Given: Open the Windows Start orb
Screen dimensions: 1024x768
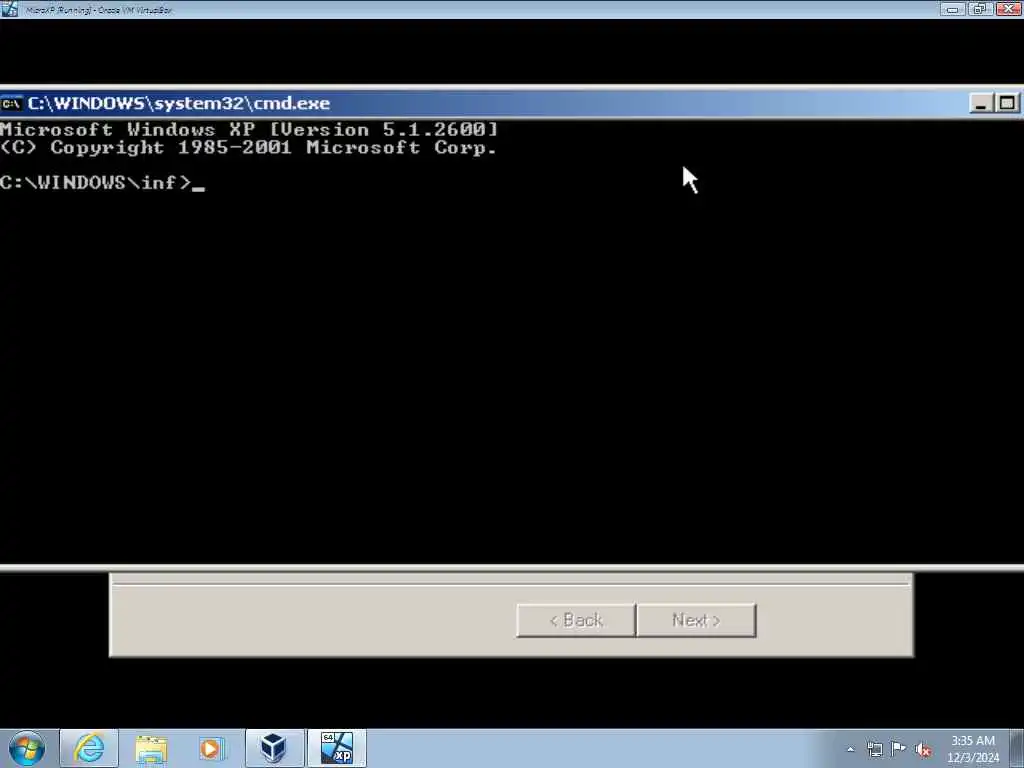Looking at the screenshot, I should (27, 748).
